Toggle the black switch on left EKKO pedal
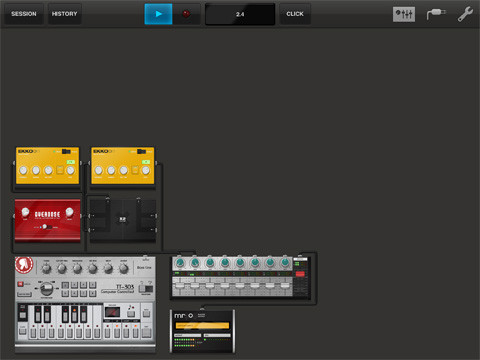 coord(66,152)
